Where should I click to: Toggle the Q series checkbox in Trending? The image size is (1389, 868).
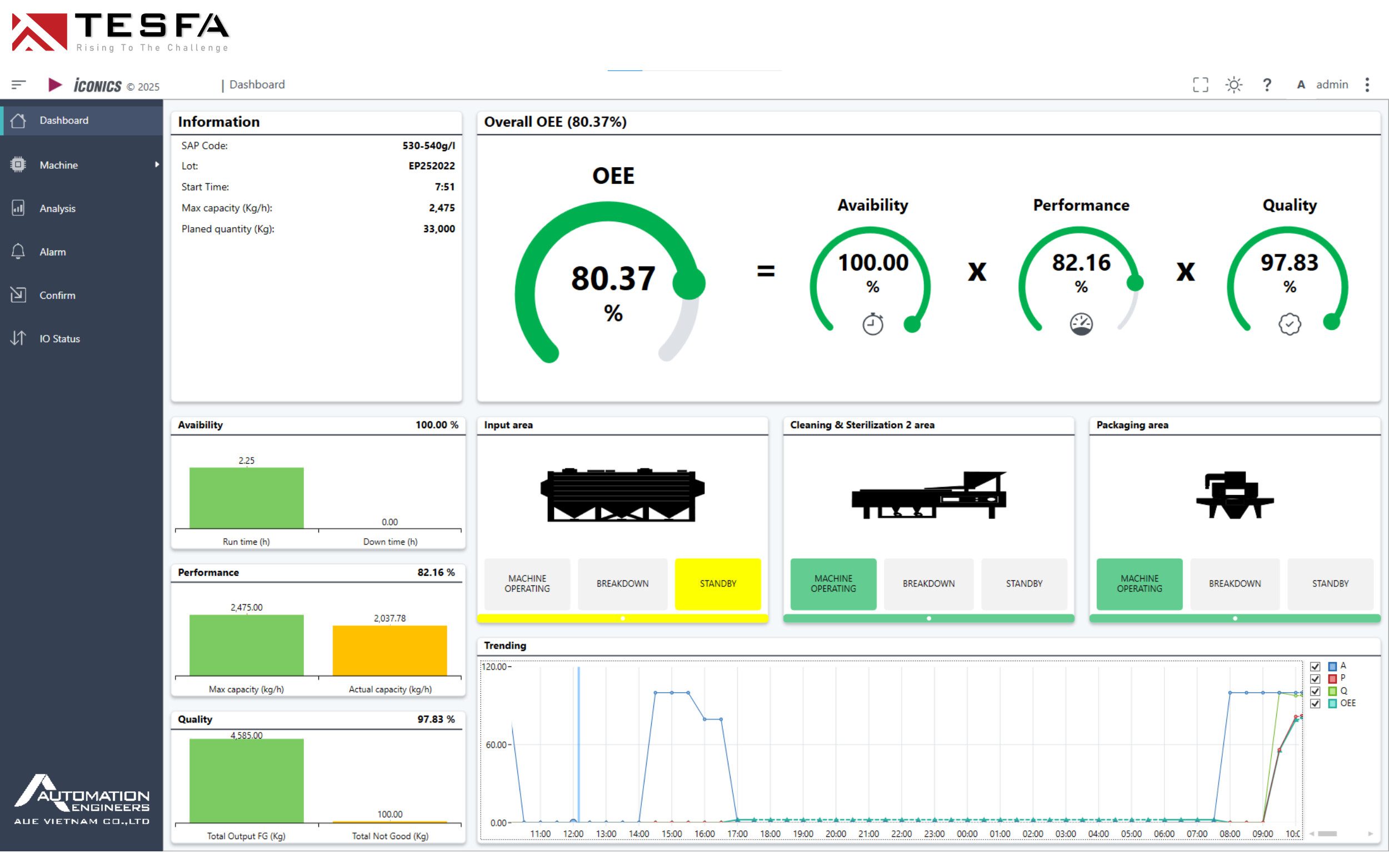1315,691
